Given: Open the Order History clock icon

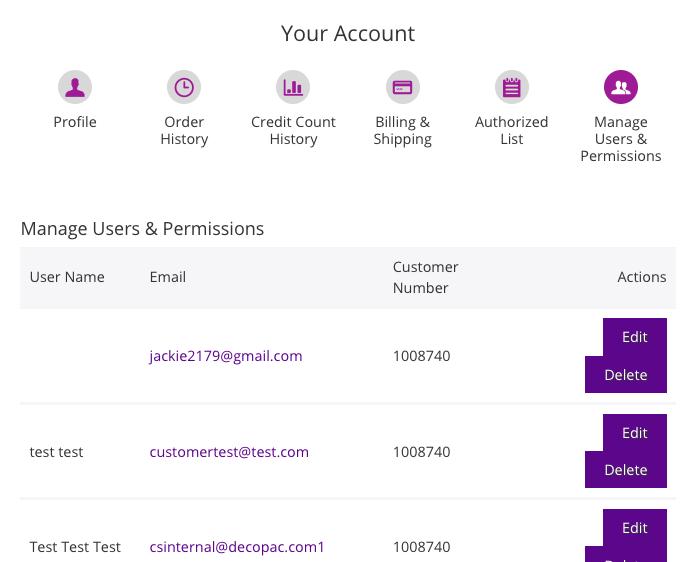Looking at the screenshot, I should click(184, 87).
